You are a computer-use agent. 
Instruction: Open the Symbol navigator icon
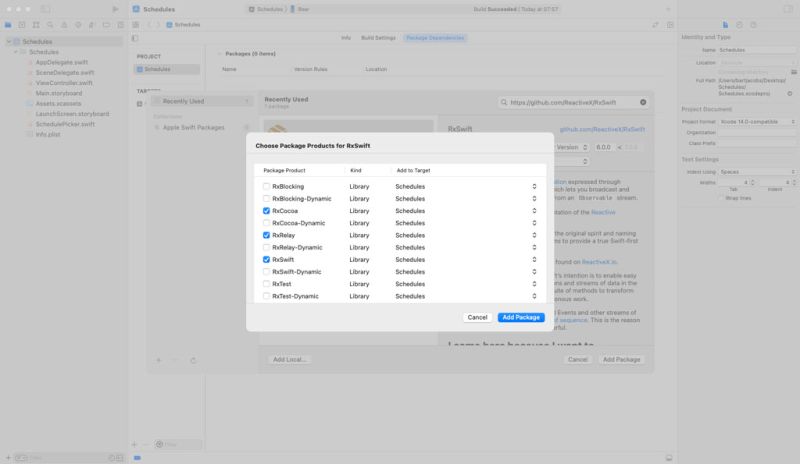pyautogui.click(x=36, y=25)
